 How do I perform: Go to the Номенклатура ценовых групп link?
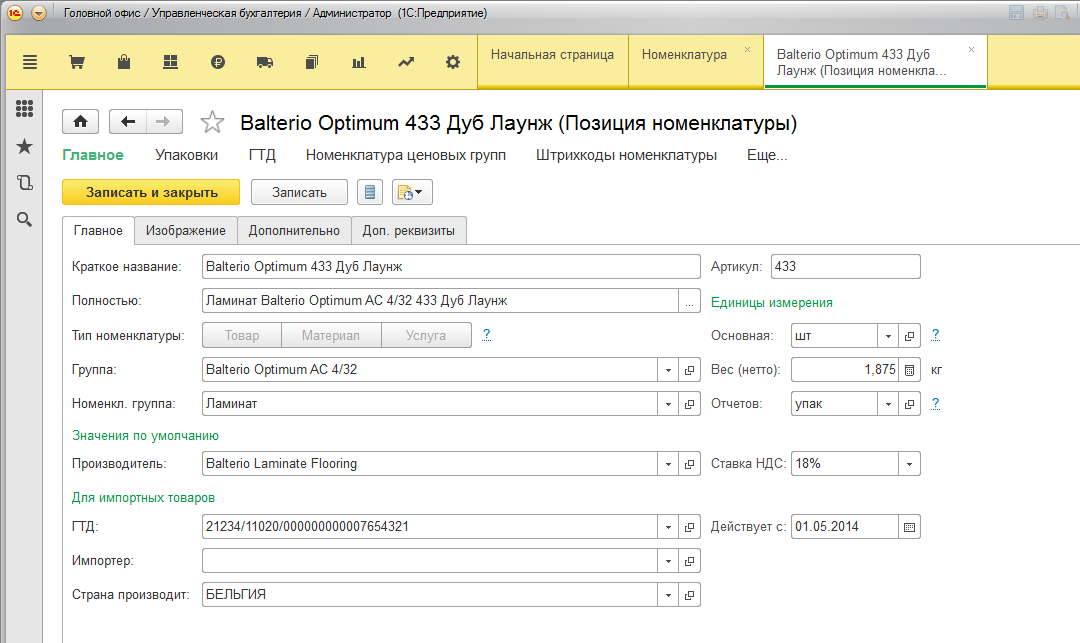(x=406, y=156)
